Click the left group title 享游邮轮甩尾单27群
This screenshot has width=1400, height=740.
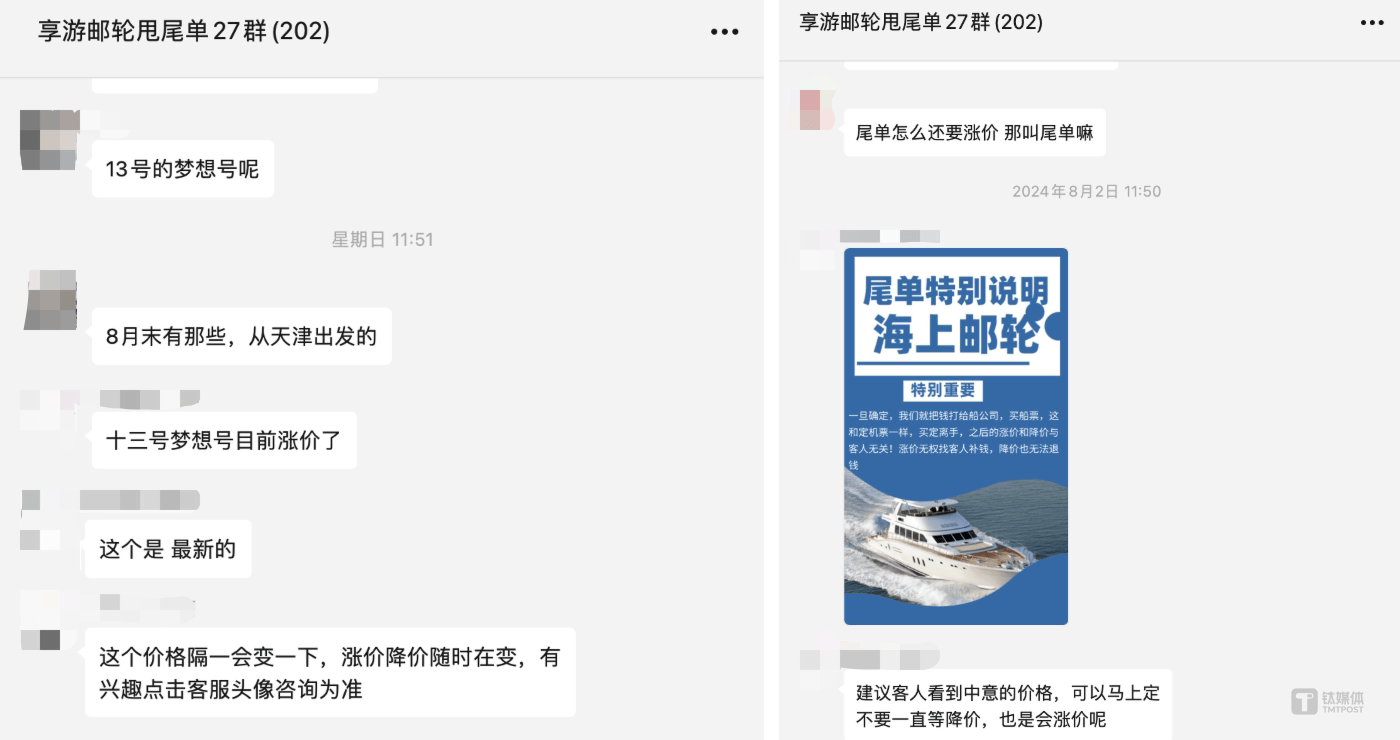184,31
